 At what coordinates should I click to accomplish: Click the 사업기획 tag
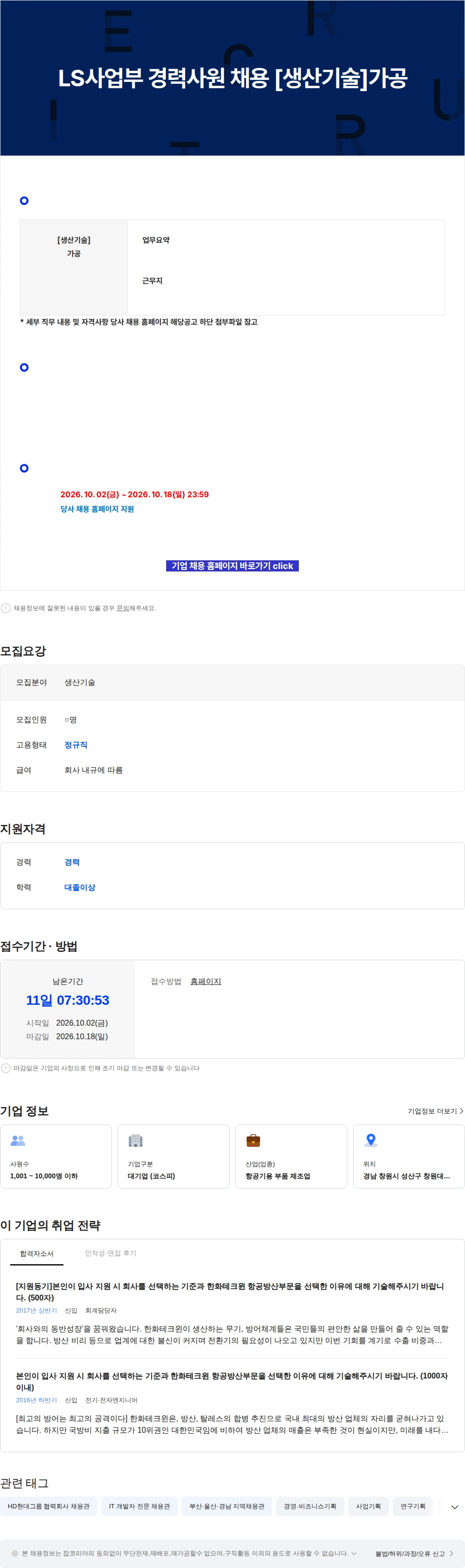[x=368, y=1506]
